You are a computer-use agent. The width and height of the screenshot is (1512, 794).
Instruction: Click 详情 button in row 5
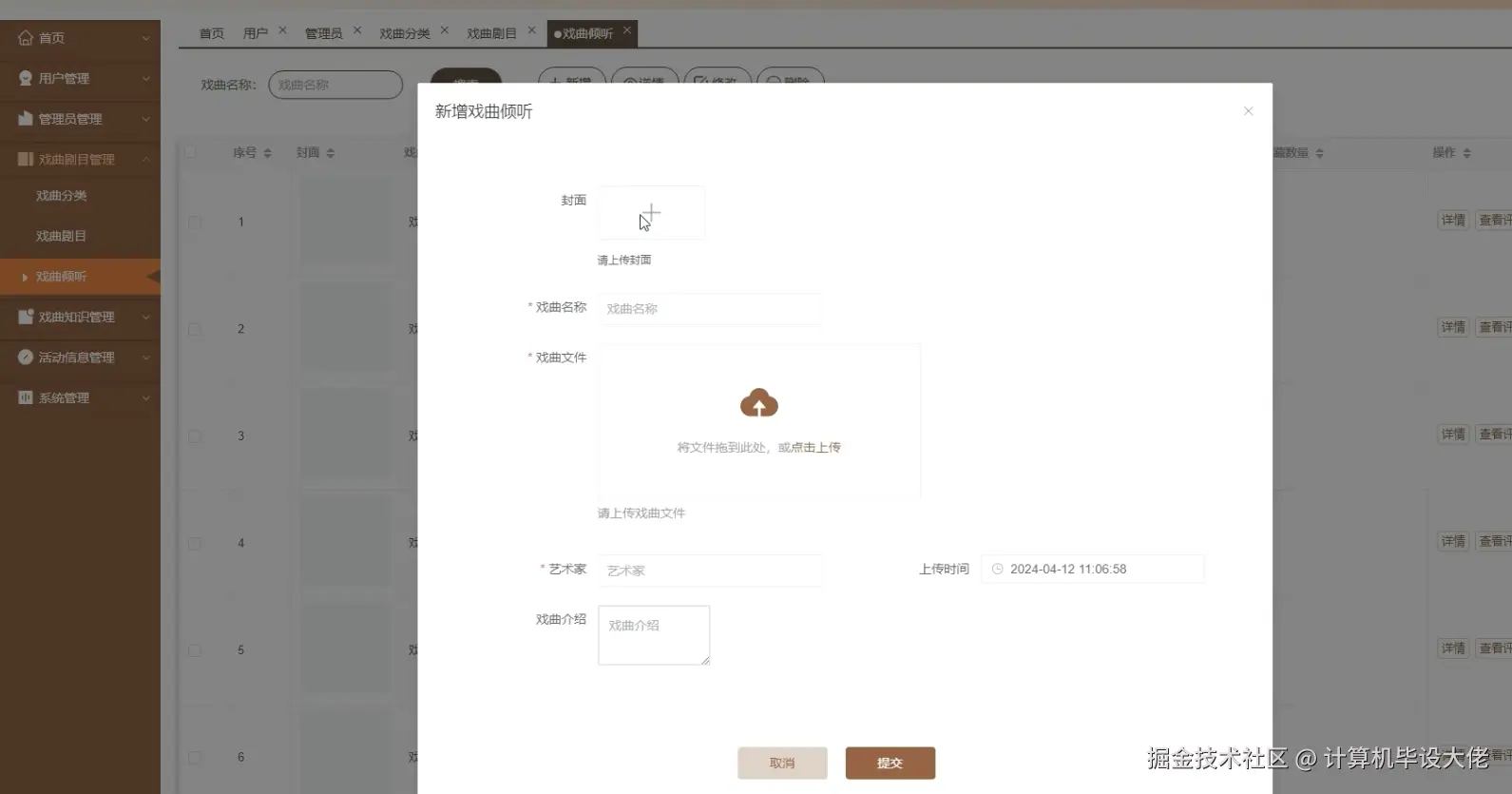pos(1453,648)
